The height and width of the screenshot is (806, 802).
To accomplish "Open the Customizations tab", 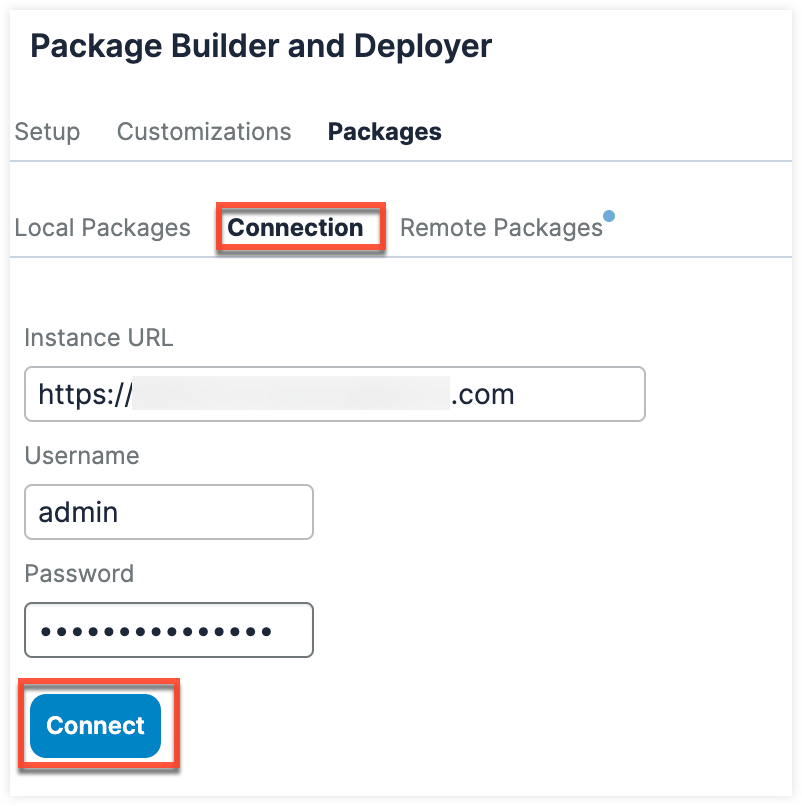I will click(204, 132).
